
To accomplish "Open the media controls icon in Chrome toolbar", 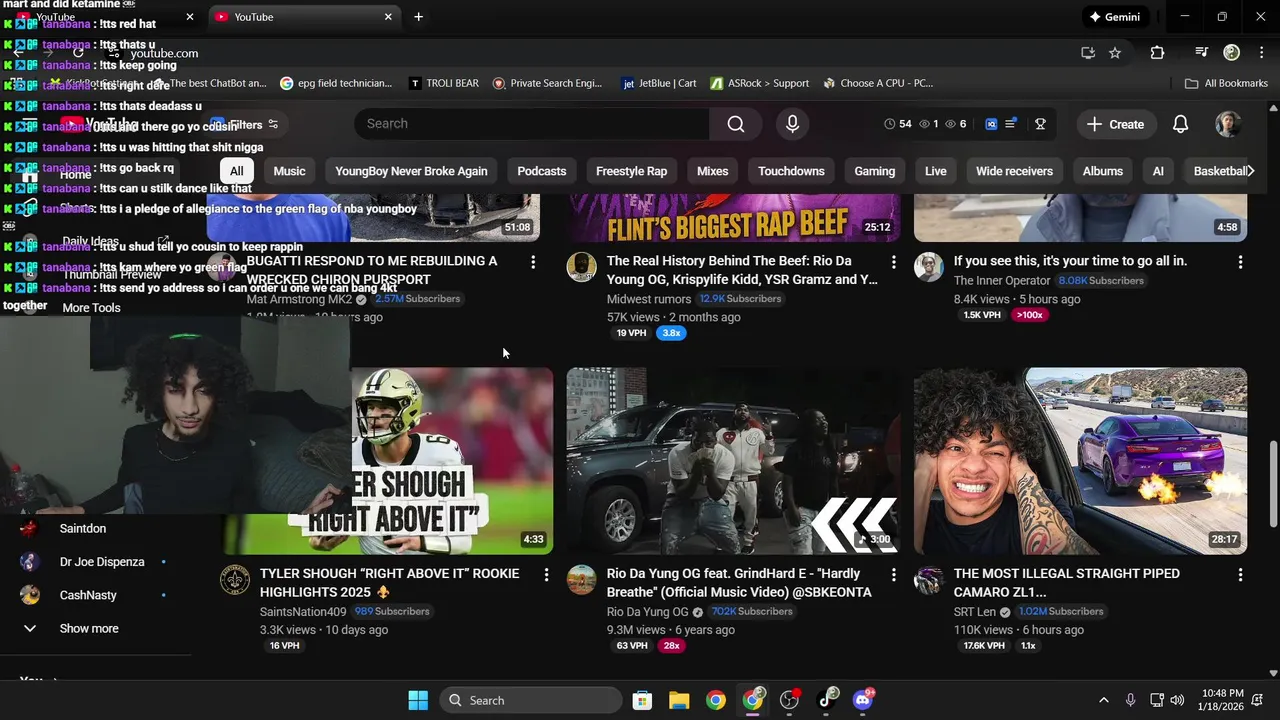I will tap(1202, 53).
